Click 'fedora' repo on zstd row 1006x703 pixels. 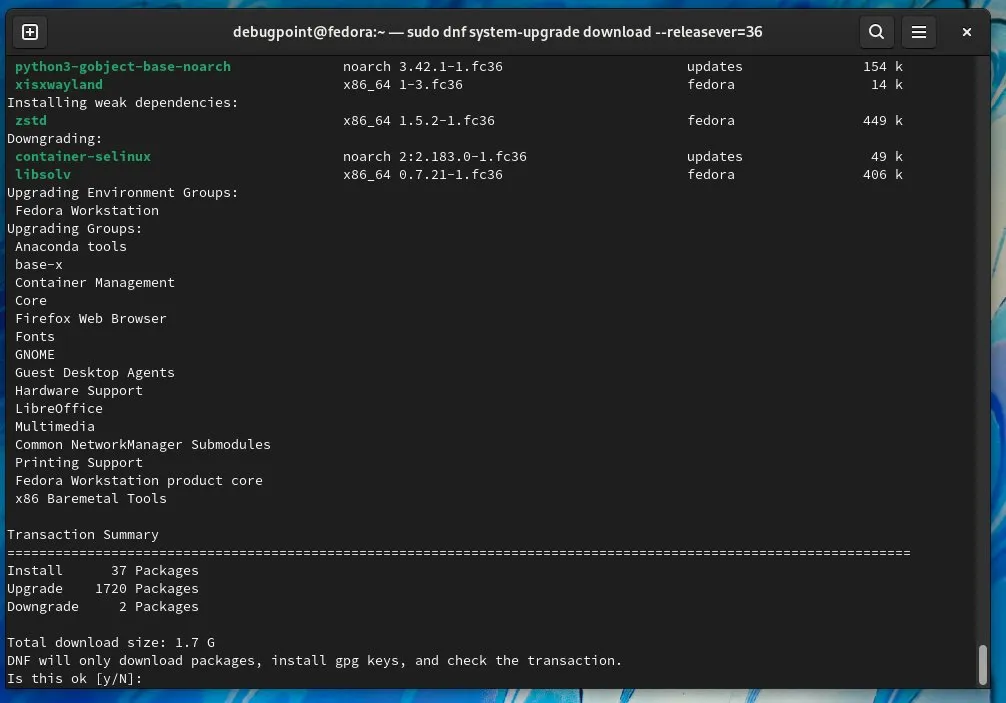(710, 121)
